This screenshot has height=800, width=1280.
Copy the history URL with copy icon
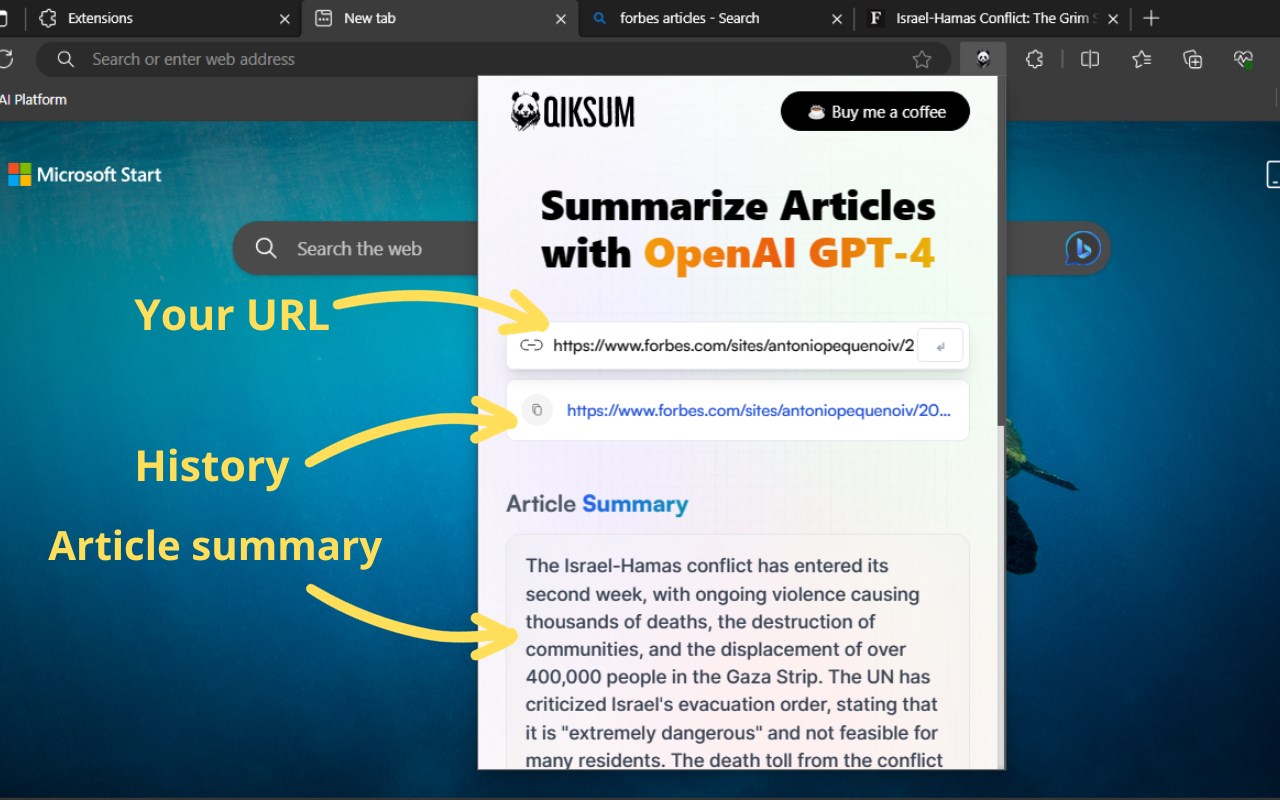pos(537,409)
